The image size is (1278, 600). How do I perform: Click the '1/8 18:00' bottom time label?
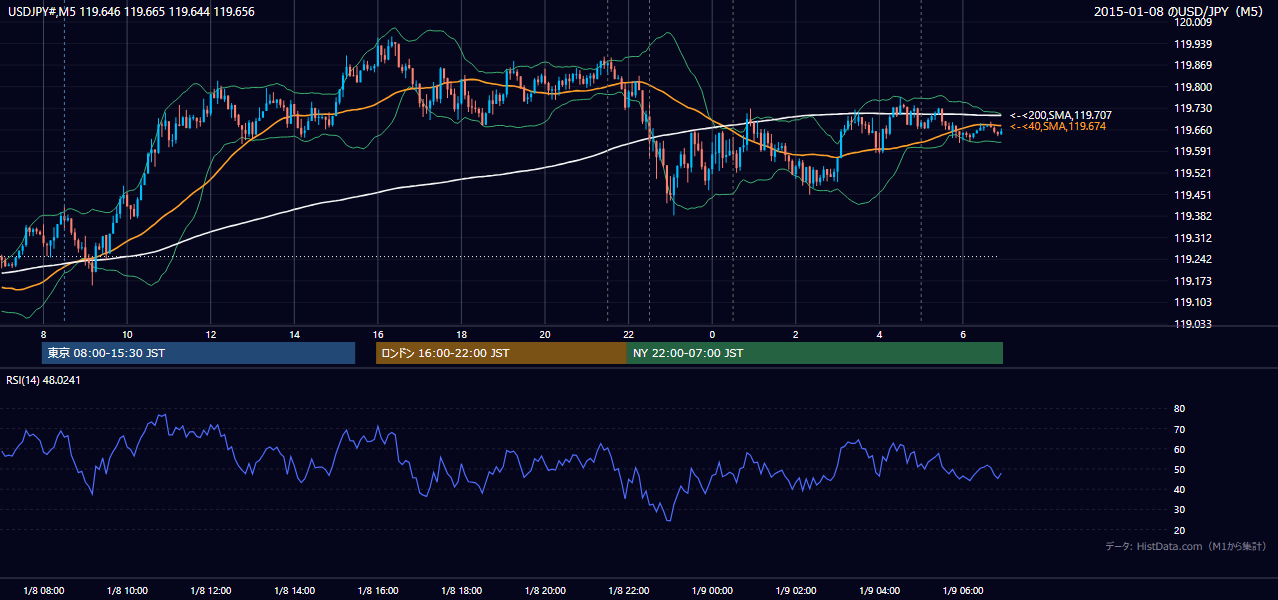(x=462, y=591)
